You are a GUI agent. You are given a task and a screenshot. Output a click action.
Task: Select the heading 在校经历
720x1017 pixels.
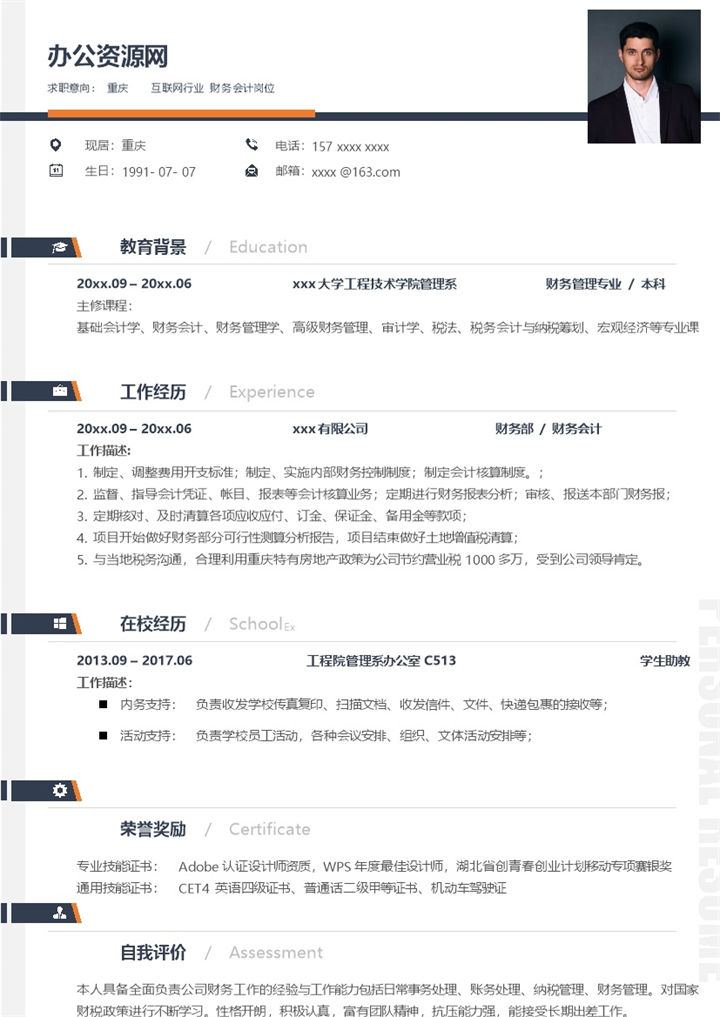pos(153,624)
